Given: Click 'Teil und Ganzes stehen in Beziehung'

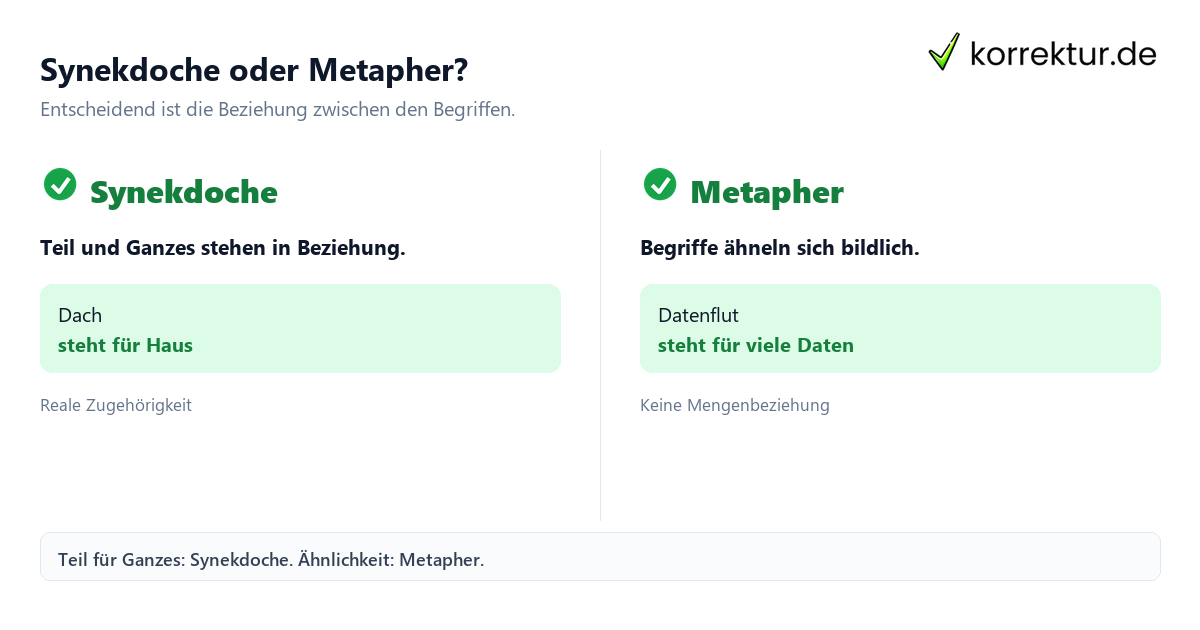Looking at the screenshot, I should (223, 248).
